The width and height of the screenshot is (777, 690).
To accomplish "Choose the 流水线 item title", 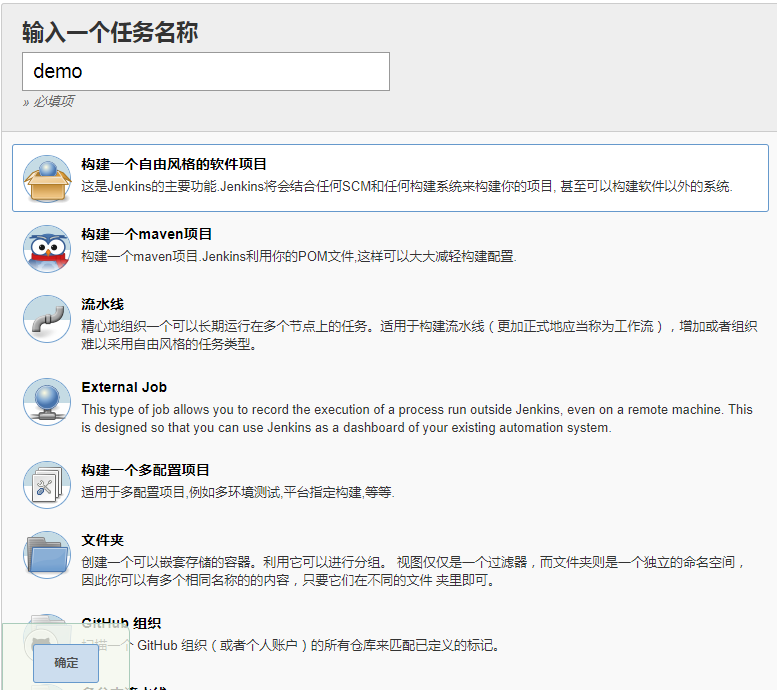I will [103, 304].
